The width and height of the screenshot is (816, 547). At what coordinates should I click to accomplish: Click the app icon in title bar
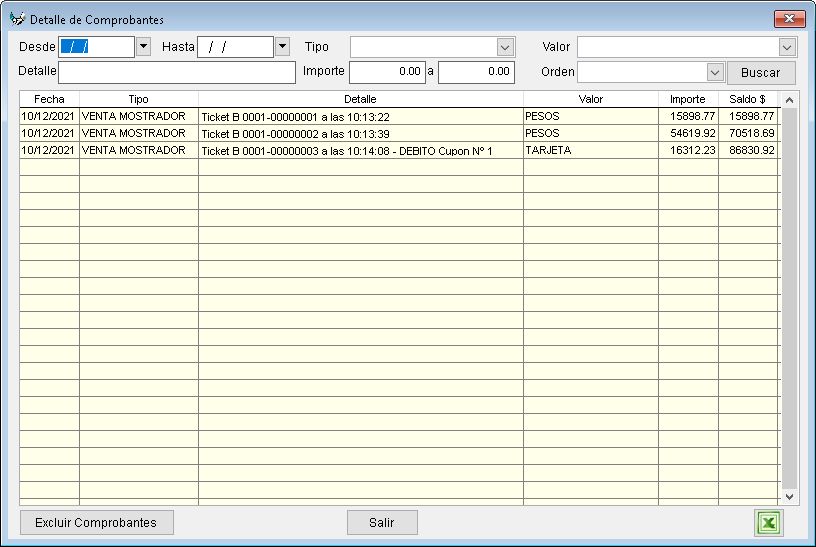point(17,19)
